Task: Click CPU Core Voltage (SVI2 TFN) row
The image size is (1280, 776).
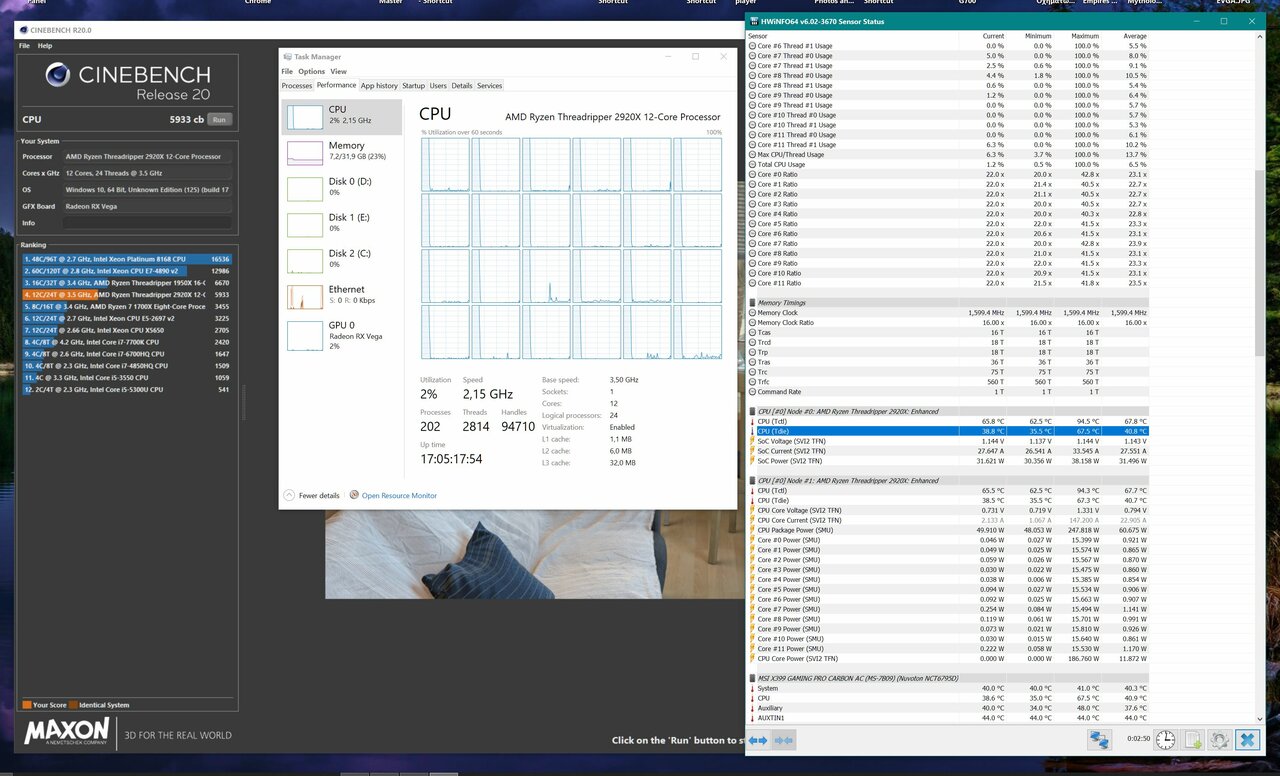Action: [948, 510]
